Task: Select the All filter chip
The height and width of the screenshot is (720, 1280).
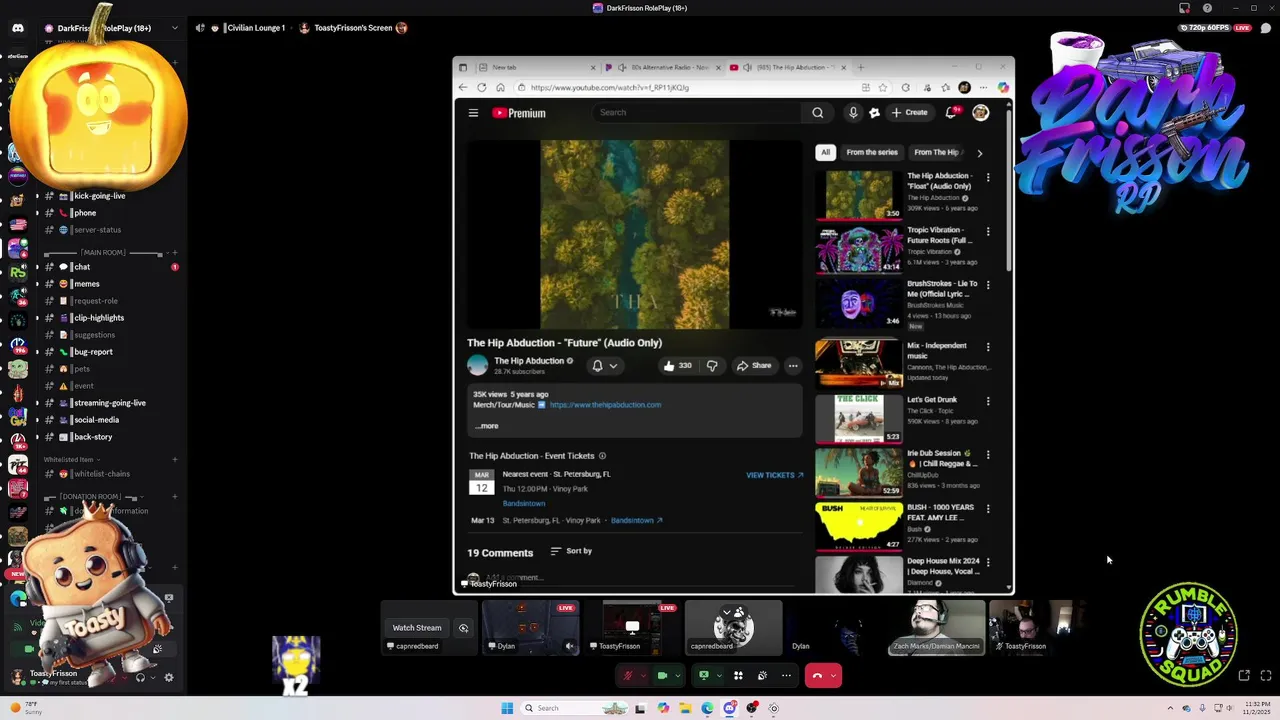Action: [825, 153]
